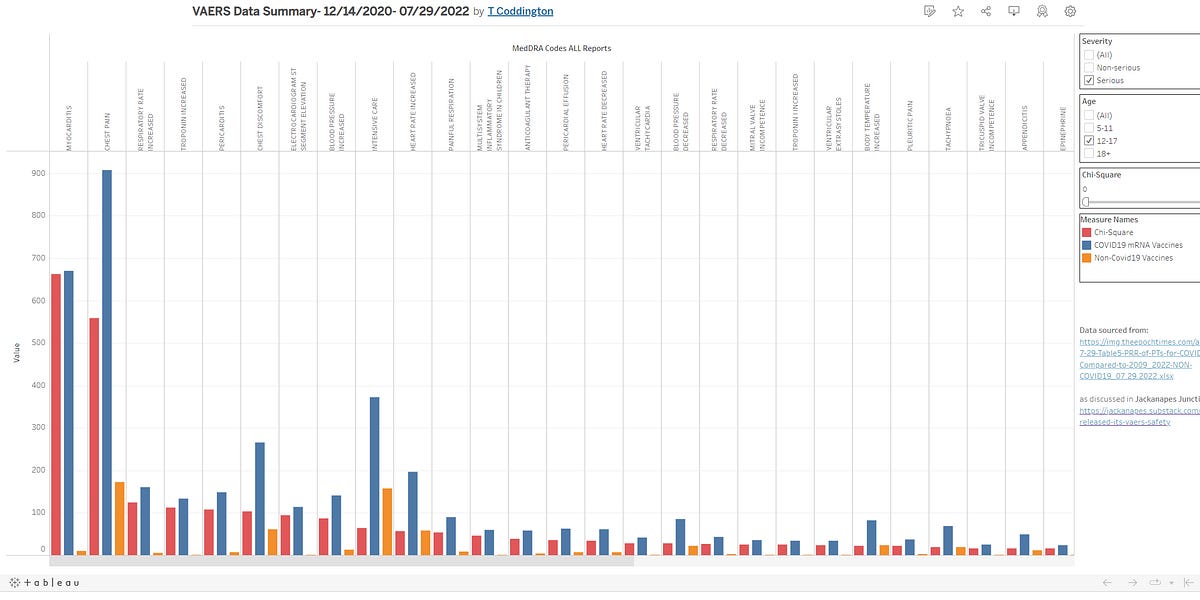
Task: Open the comments icon in the toolbar
Action: [1012, 10]
